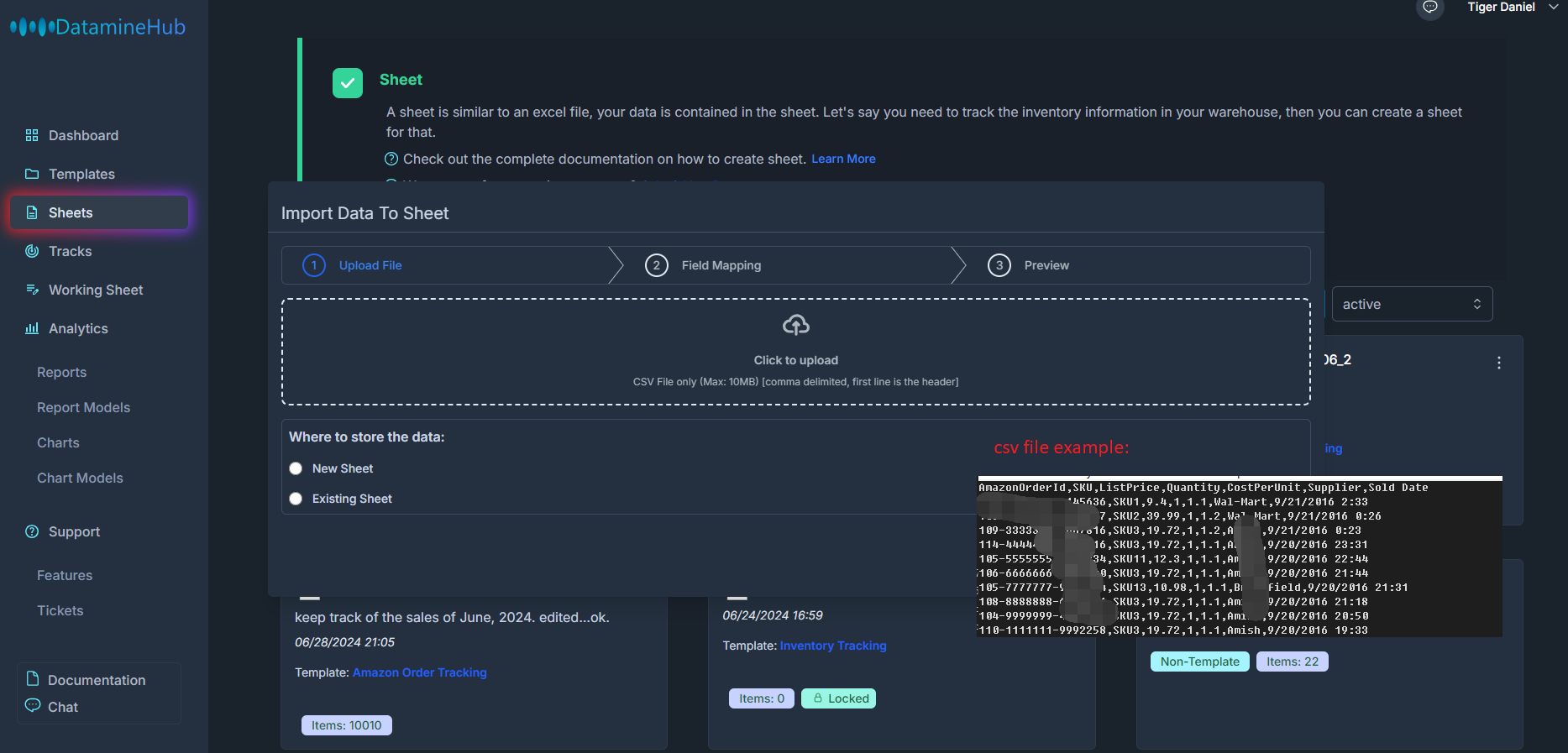Click the green Sheet checkmark icon
The image size is (1568, 753).
(x=348, y=83)
